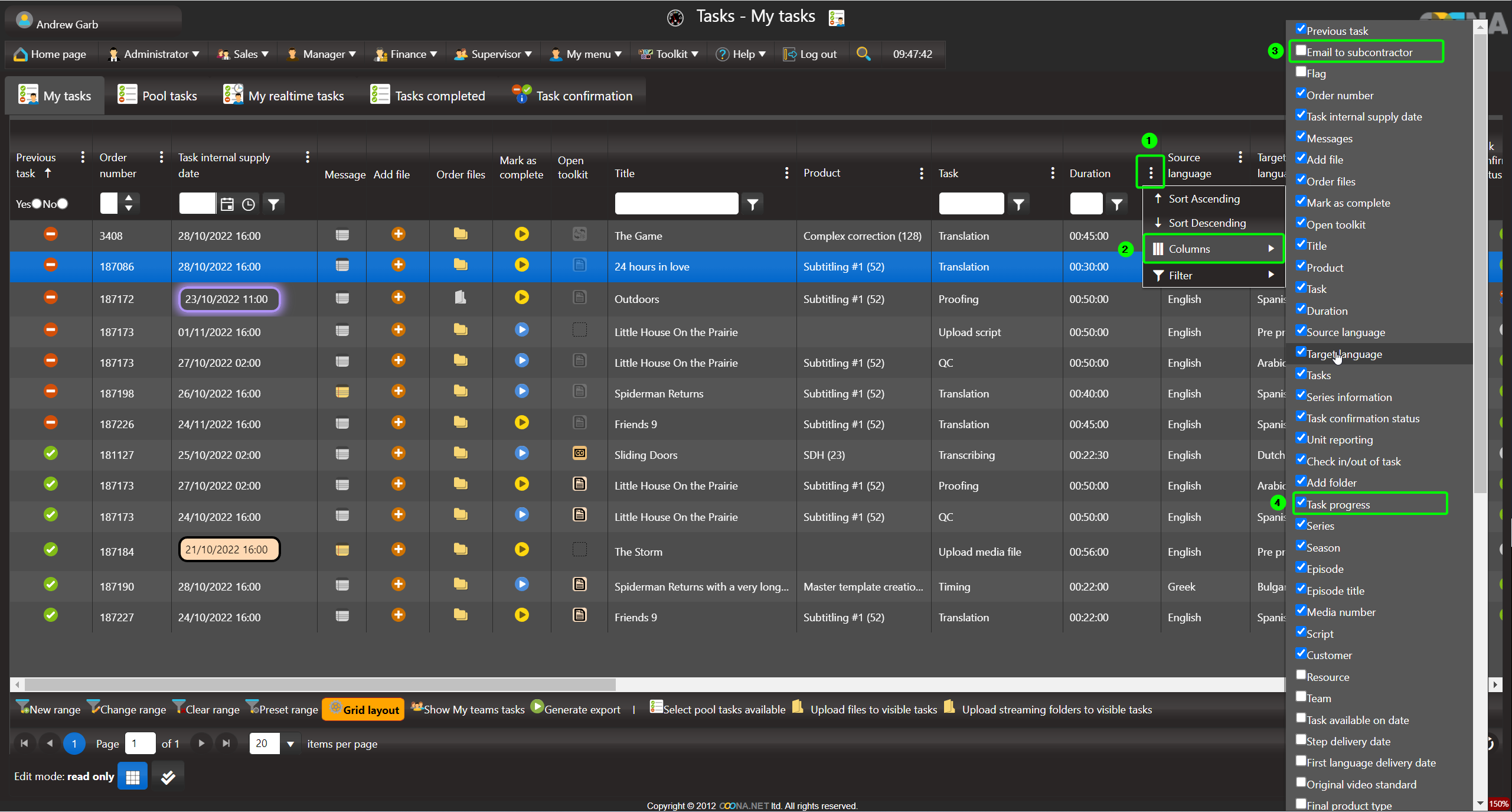Uncheck the Task progress column checkbox
1512x812 pixels.
point(1301,503)
